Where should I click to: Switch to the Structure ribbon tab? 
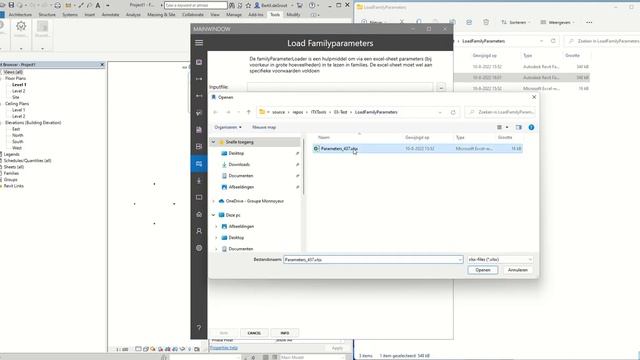point(47,14)
